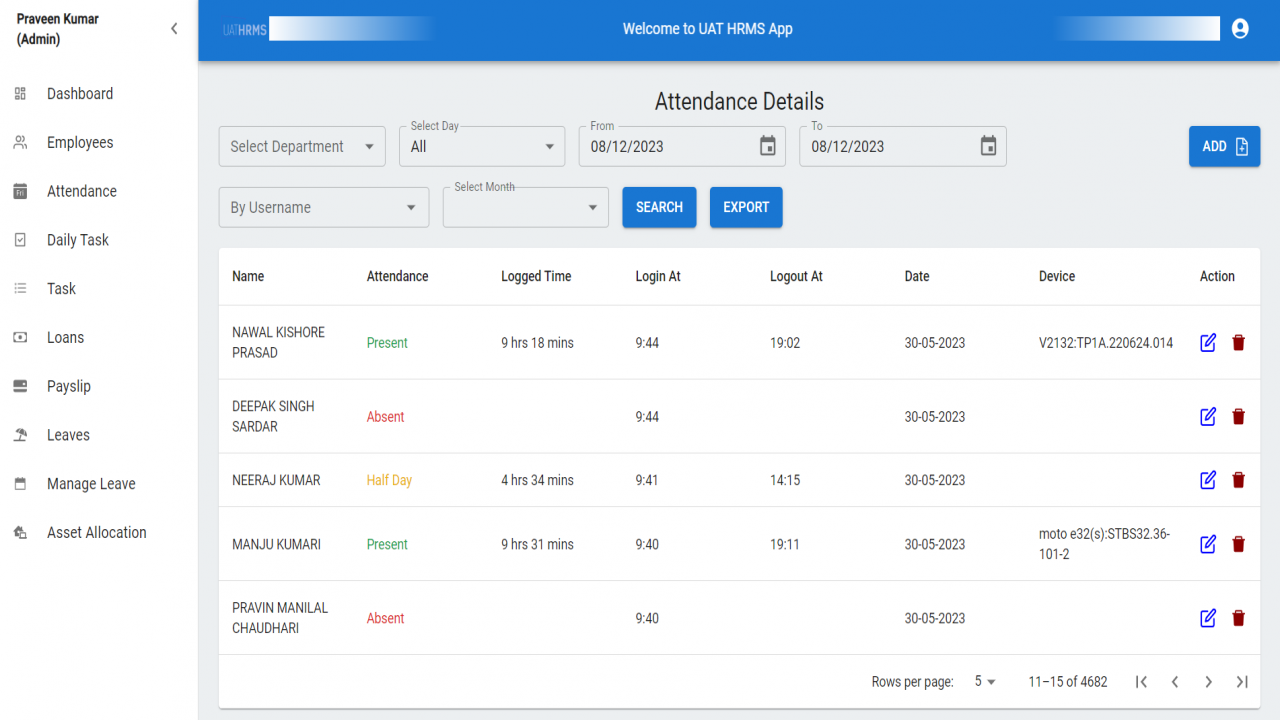The image size is (1280, 720).
Task: Open the From date calendar picker
Action: click(x=768, y=146)
